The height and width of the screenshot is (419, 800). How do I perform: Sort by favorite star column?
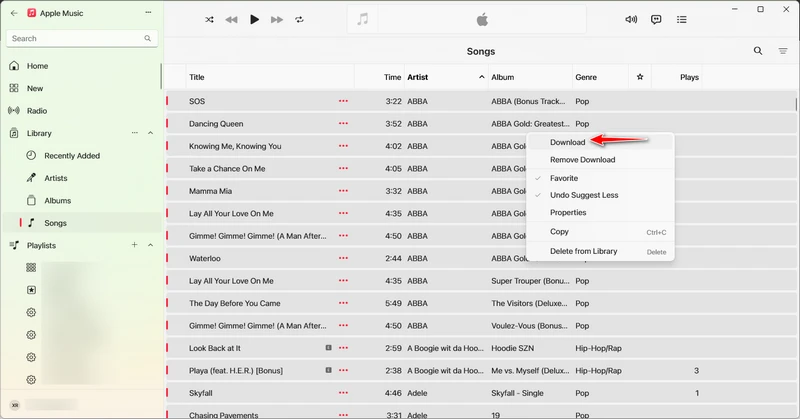point(640,77)
